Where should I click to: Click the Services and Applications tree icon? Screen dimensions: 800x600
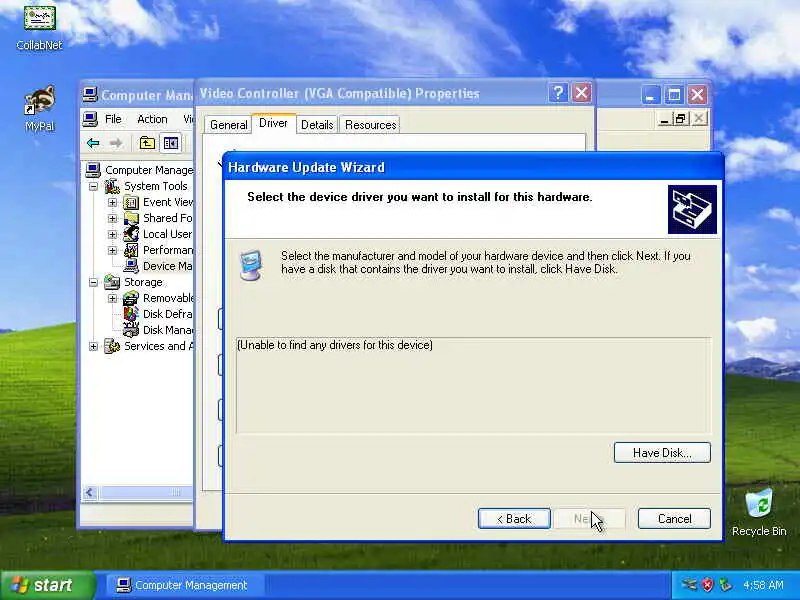point(112,346)
